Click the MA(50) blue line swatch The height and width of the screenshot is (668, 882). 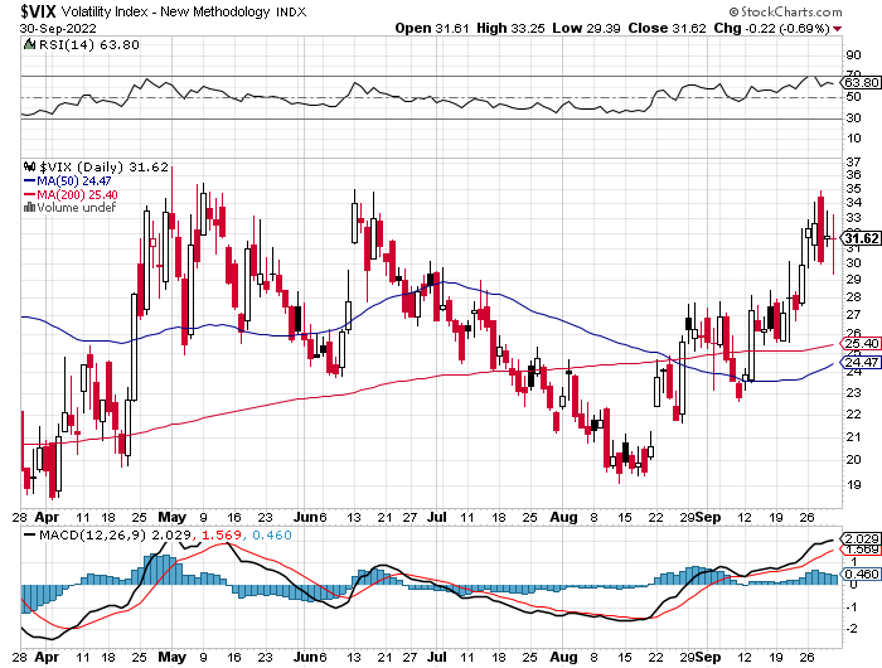pyautogui.click(x=29, y=181)
